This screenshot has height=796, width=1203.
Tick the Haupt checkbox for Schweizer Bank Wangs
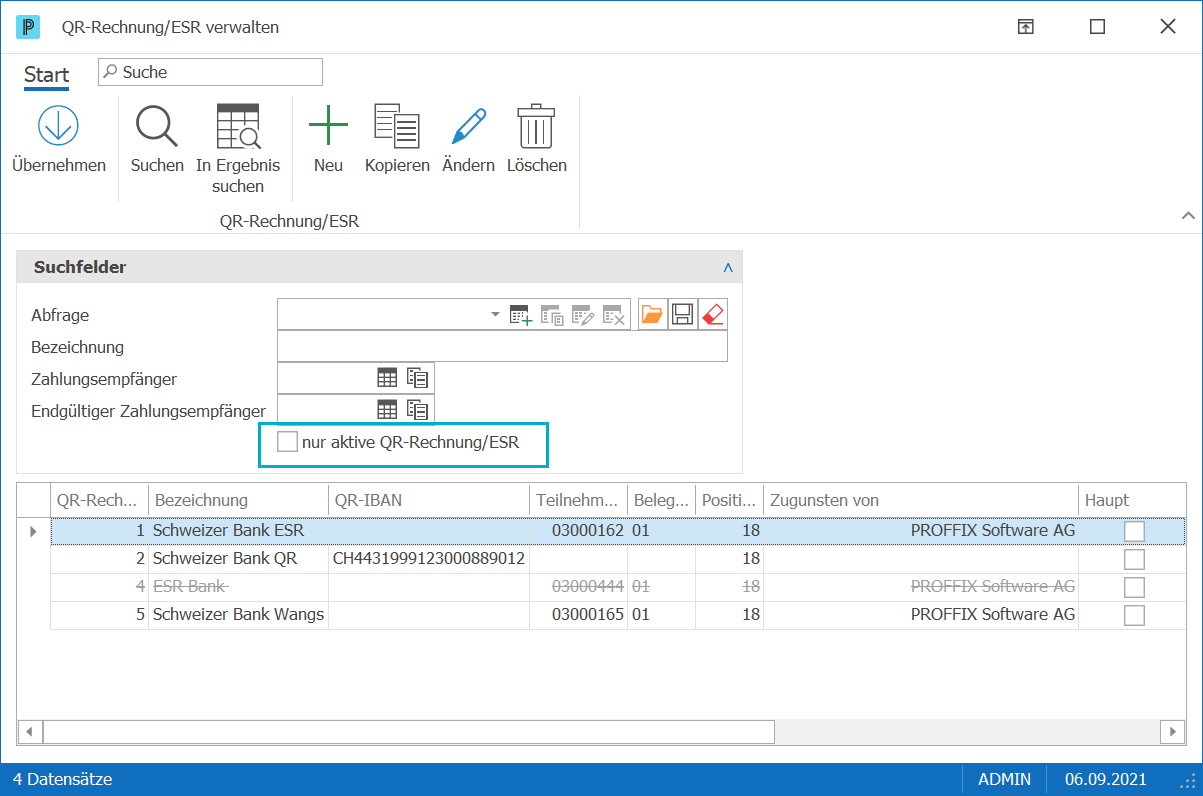coord(1134,615)
